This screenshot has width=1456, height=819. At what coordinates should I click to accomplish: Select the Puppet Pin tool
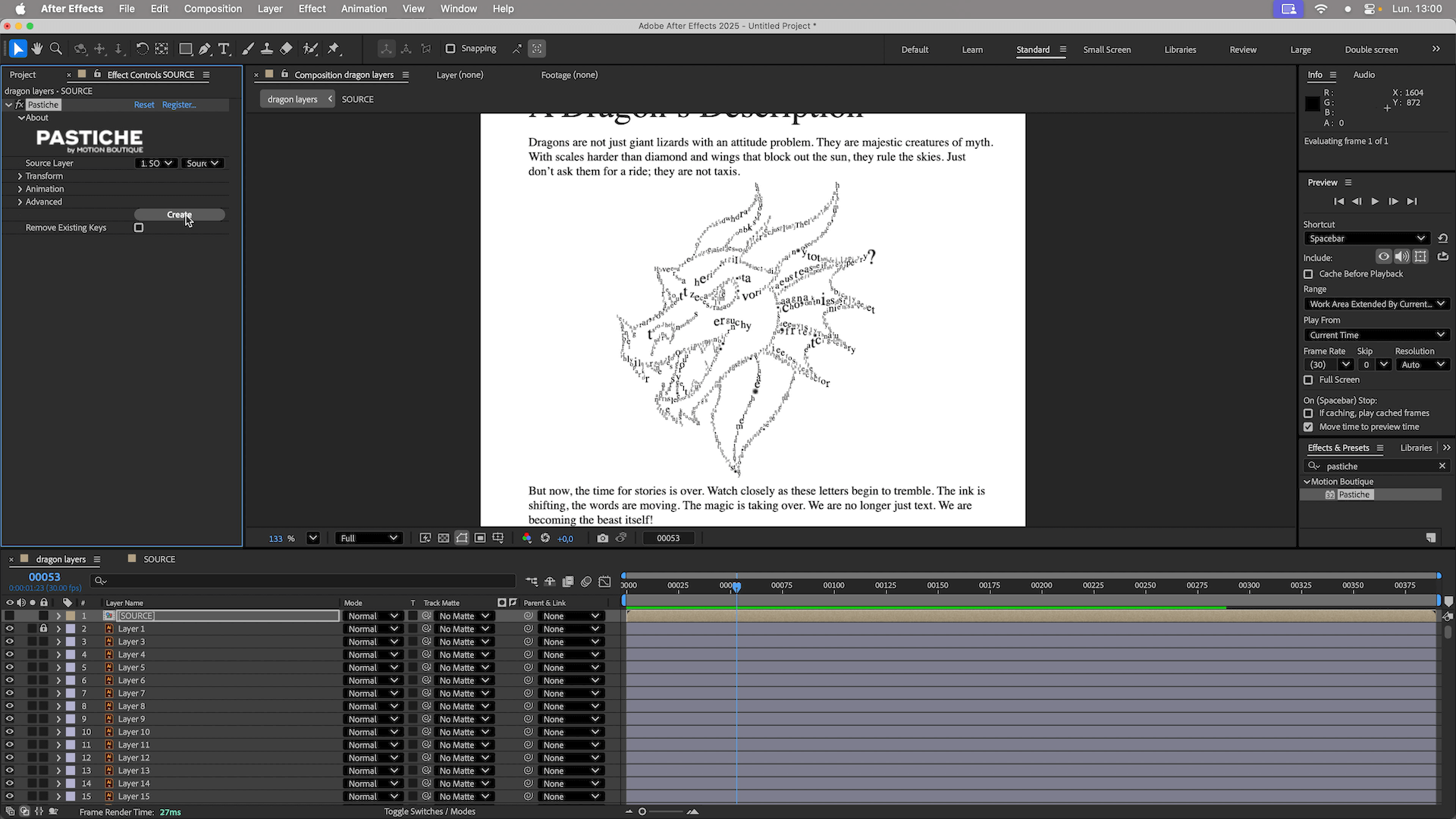[334, 49]
